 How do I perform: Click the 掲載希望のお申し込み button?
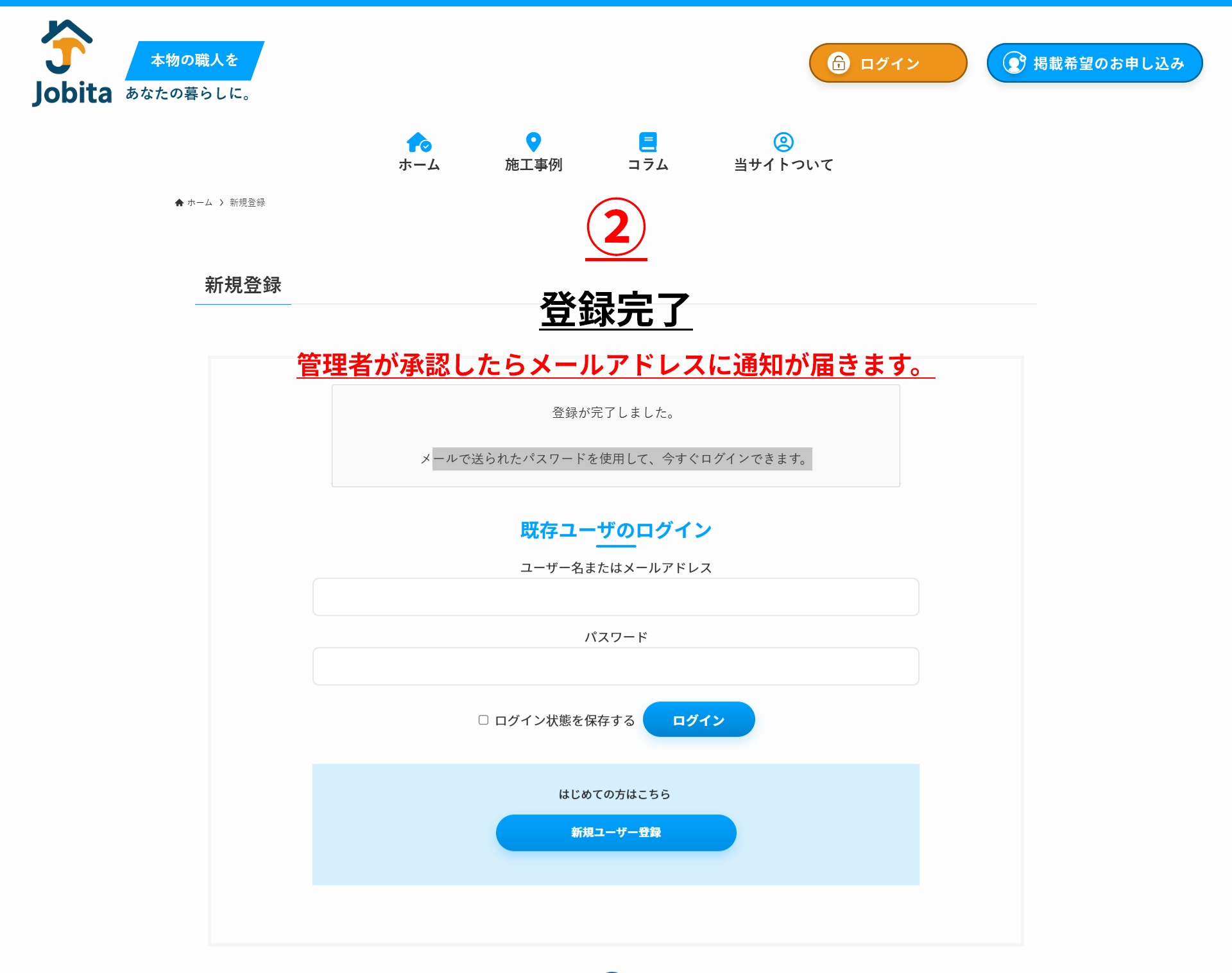1095,63
